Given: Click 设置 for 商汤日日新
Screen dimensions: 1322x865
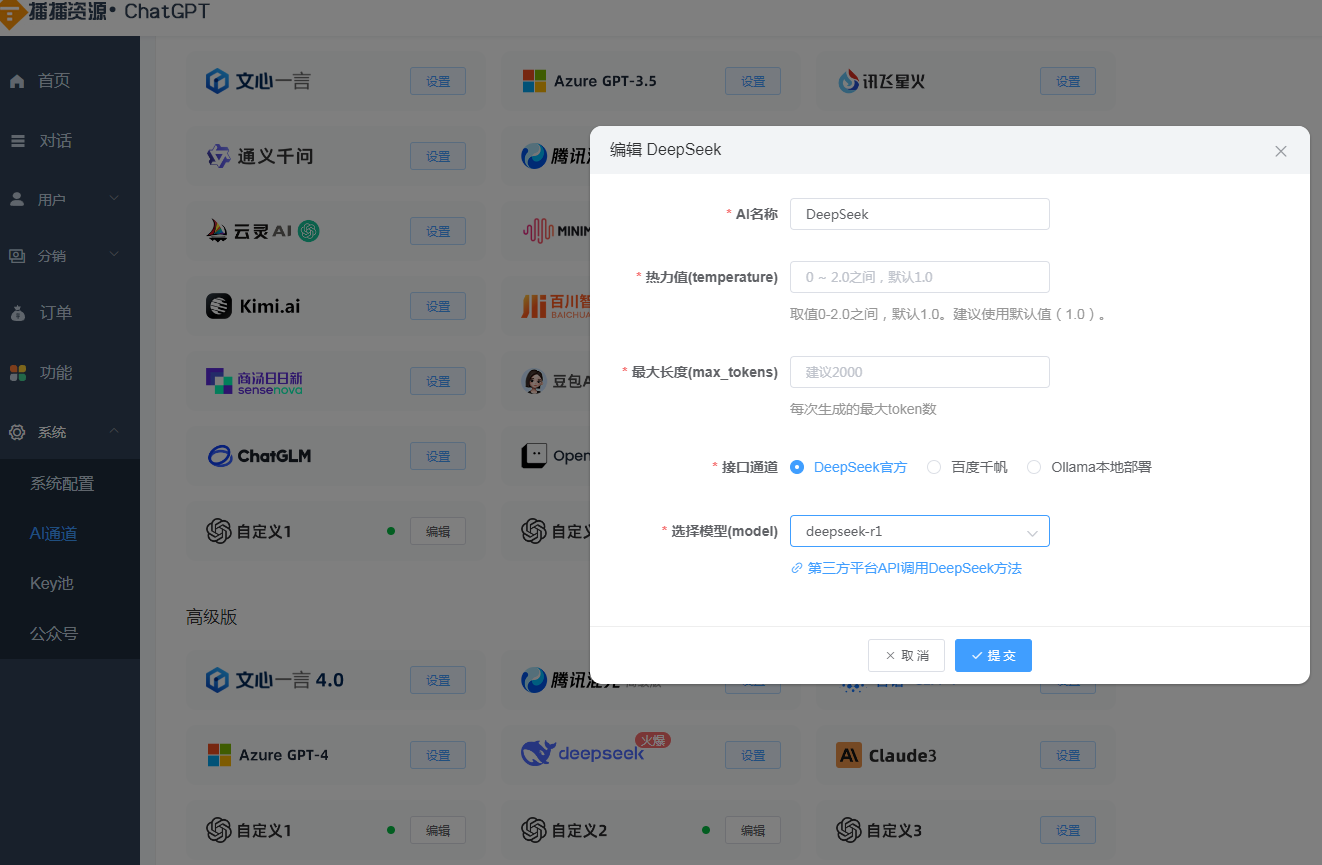Looking at the screenshot, I should point(438,382).
